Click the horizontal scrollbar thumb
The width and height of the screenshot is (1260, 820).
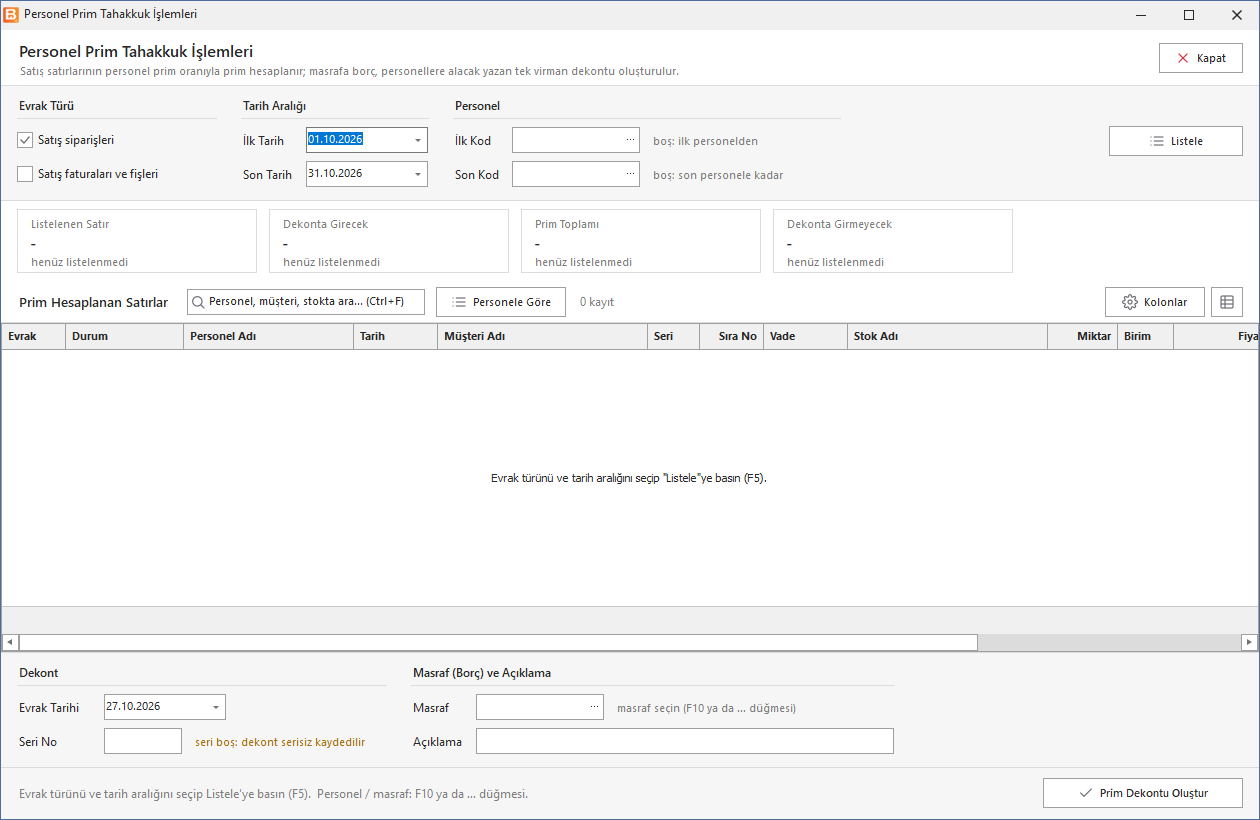click(498, 642)
